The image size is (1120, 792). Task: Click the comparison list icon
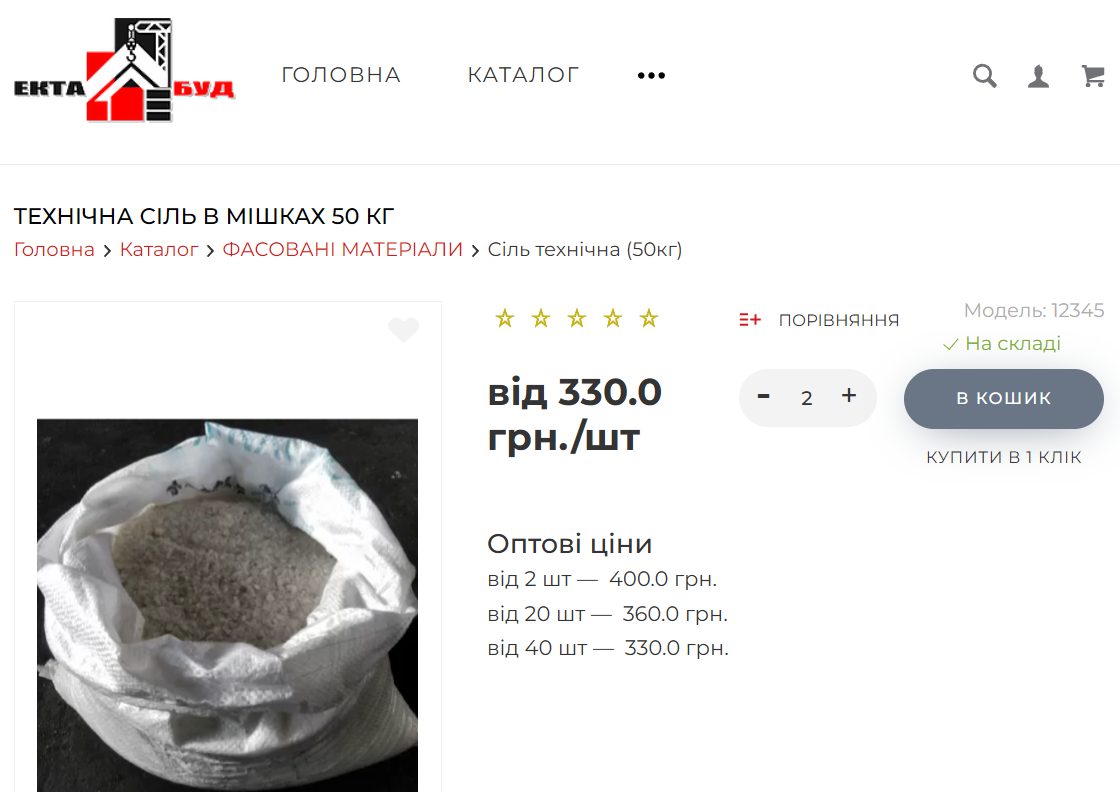(749, 319)
